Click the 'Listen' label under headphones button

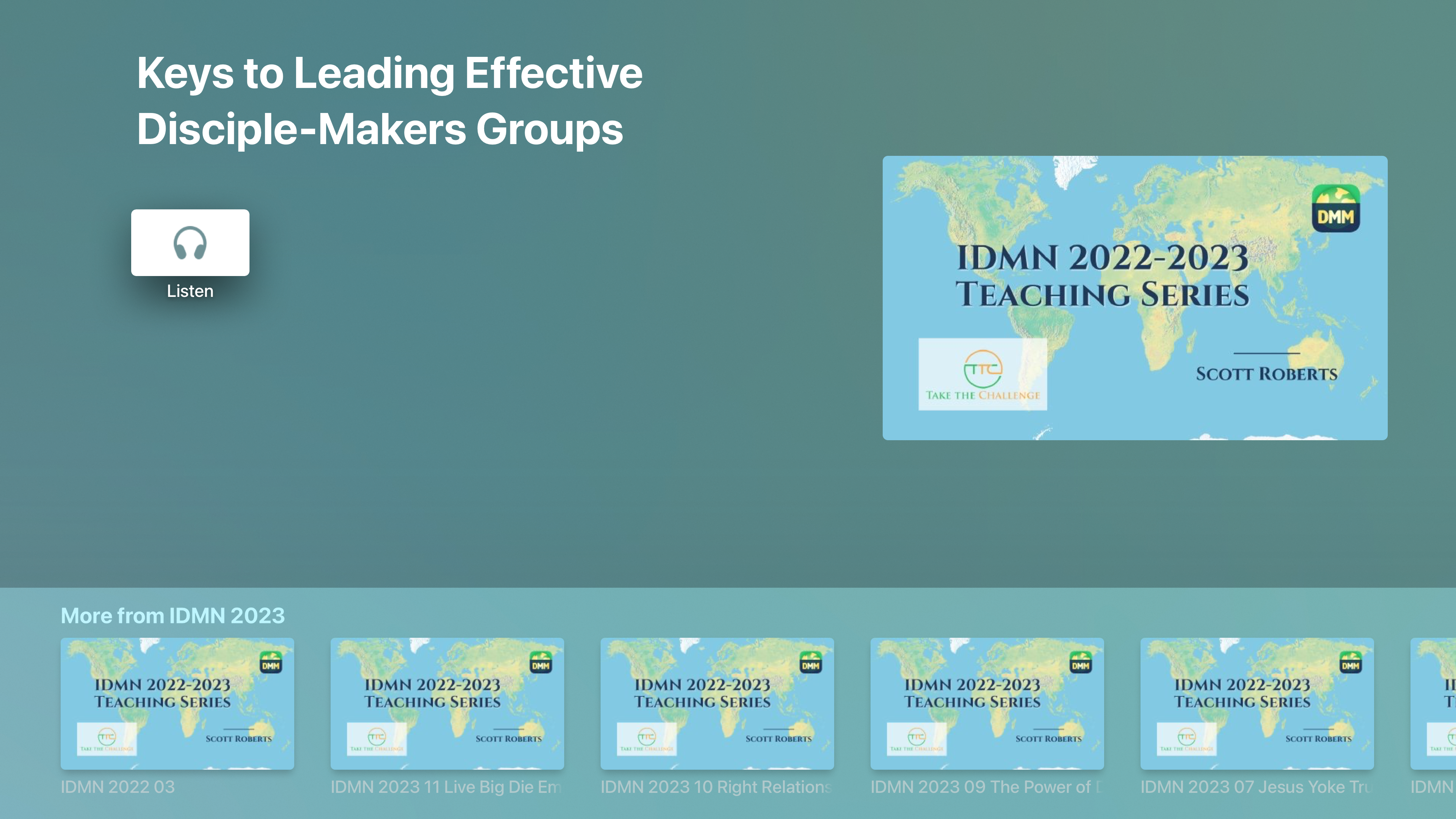(190, 291)
